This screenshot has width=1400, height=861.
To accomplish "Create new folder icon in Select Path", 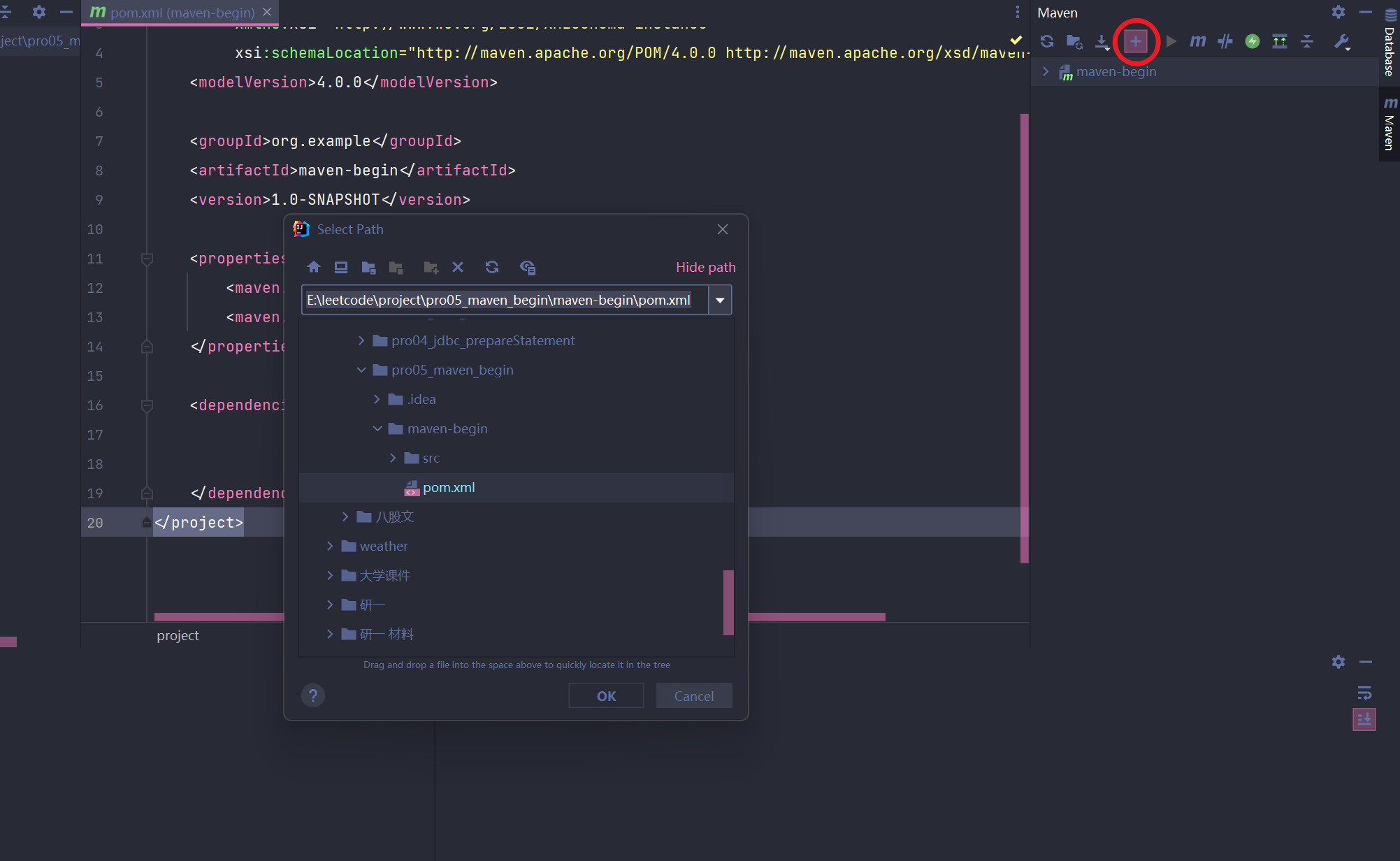I will (x=431, y=267).
